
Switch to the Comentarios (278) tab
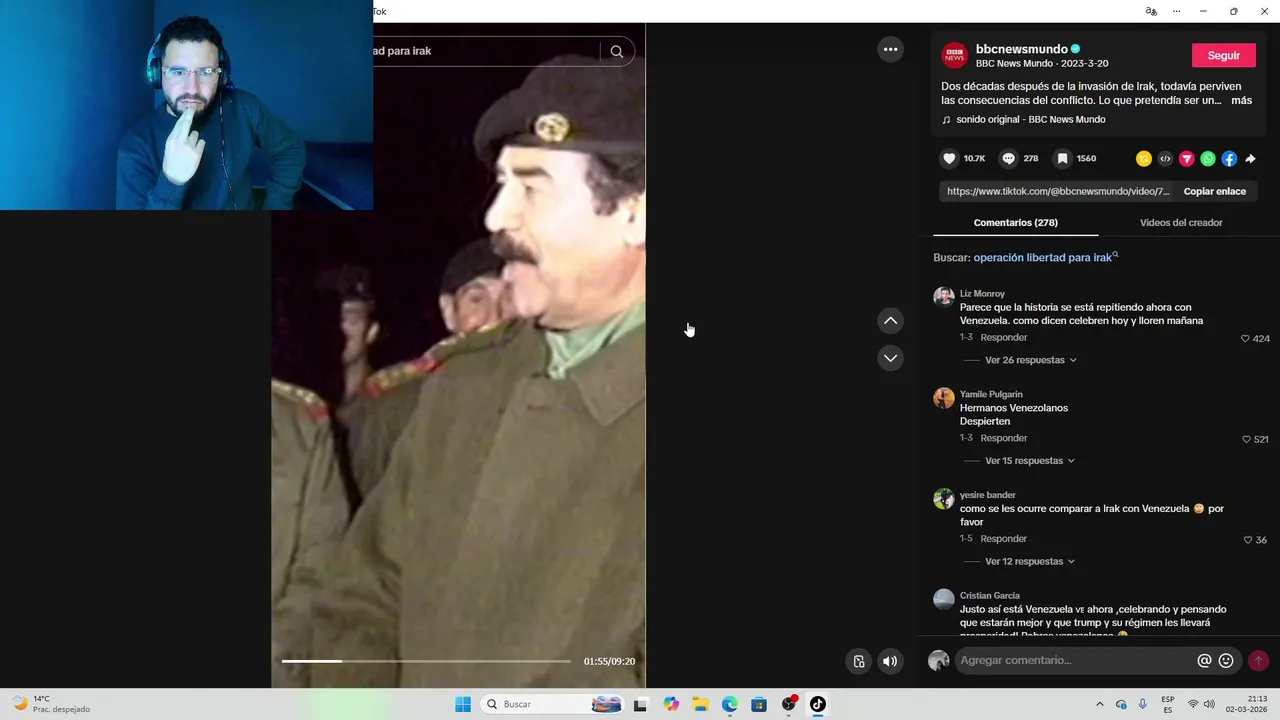click(1015, 223)
